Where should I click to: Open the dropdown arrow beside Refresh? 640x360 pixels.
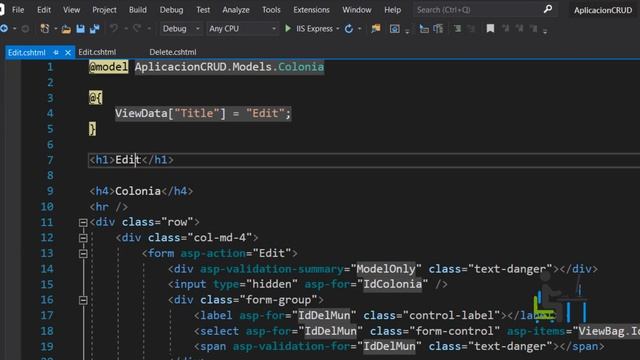(359, 29)
